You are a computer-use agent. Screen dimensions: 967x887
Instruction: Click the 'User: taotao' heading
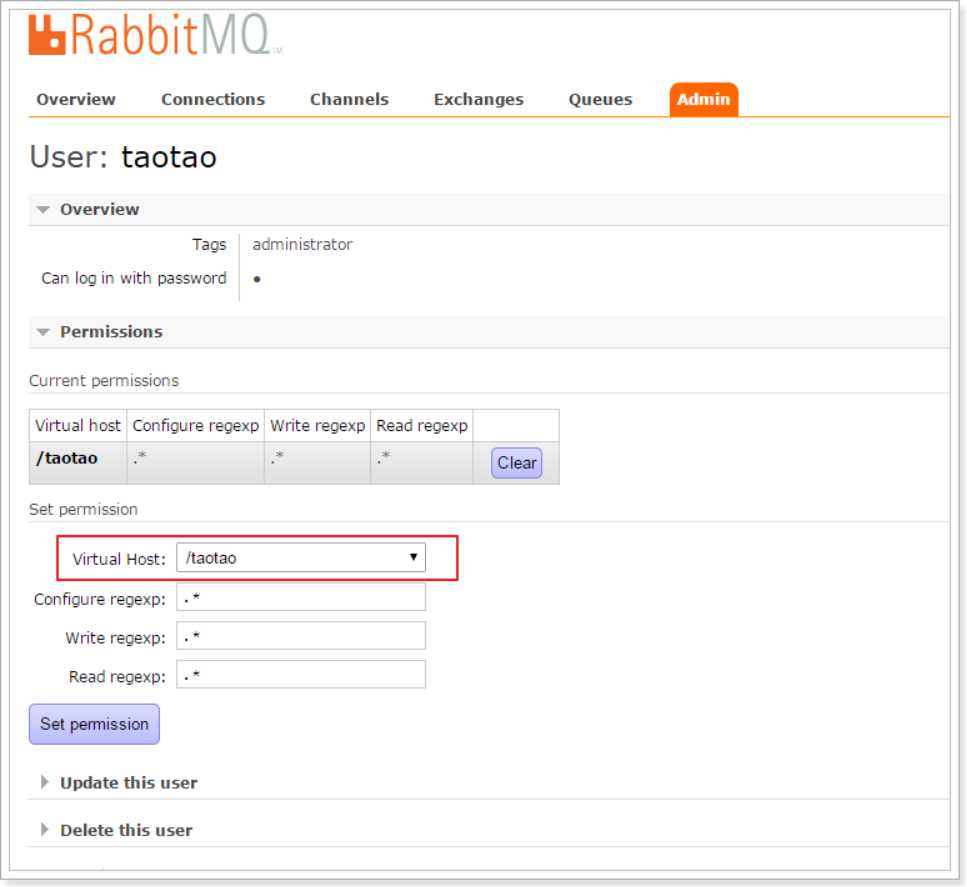(x=123, y=157)
